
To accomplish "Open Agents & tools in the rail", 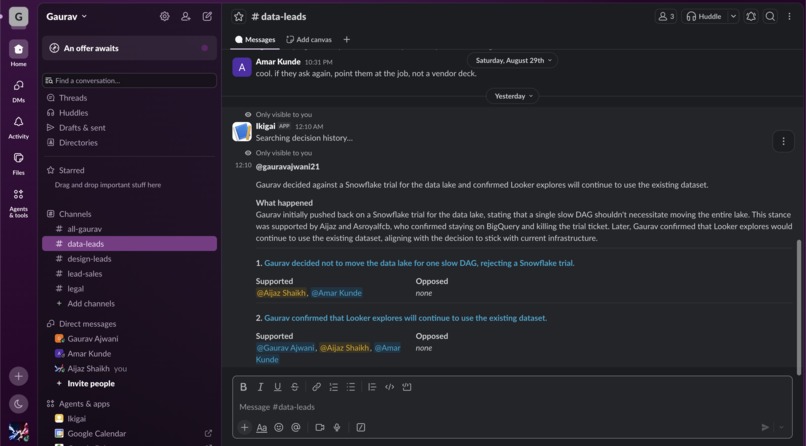I will (18, 202).
